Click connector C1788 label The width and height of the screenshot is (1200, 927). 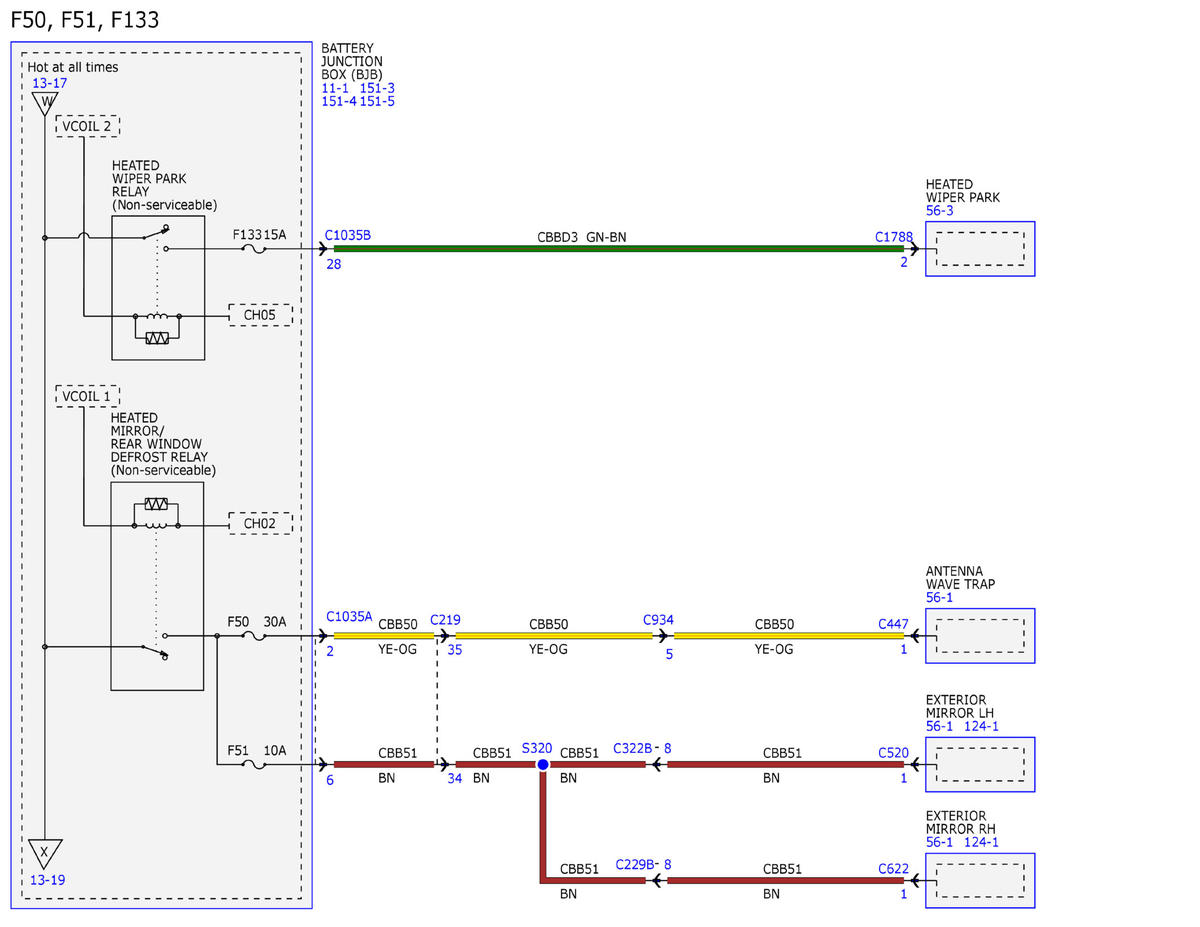click(895, 237)
